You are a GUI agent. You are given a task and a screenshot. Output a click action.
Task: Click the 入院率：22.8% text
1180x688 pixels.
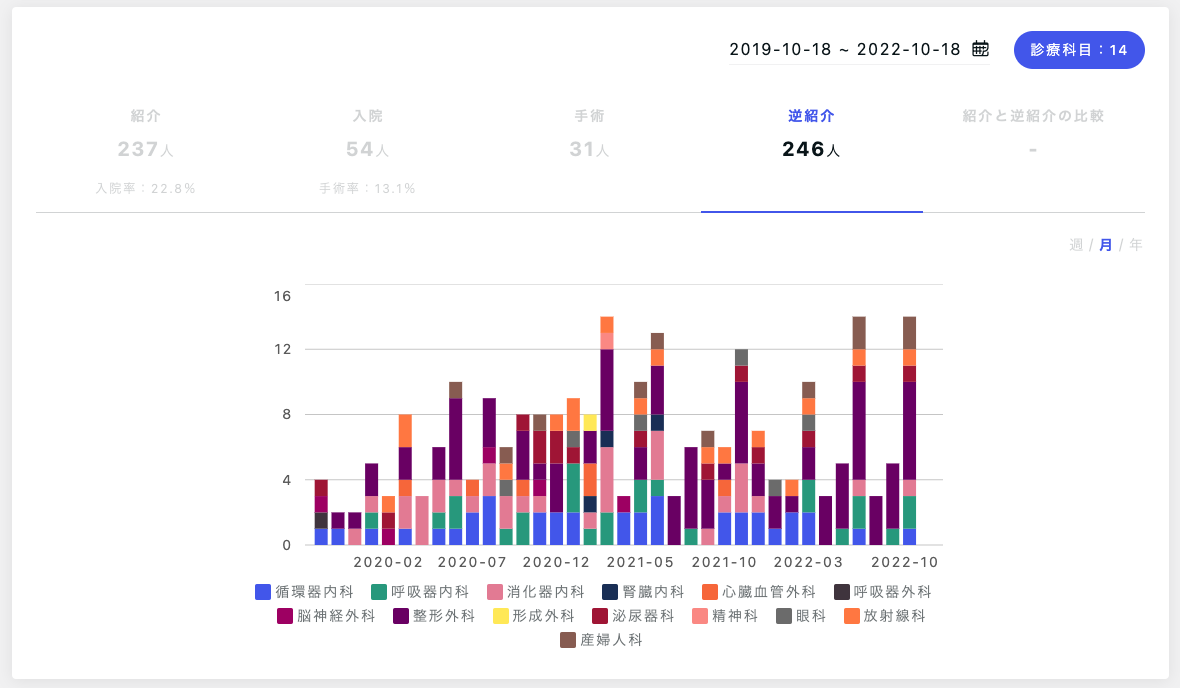tap(145, 188)
